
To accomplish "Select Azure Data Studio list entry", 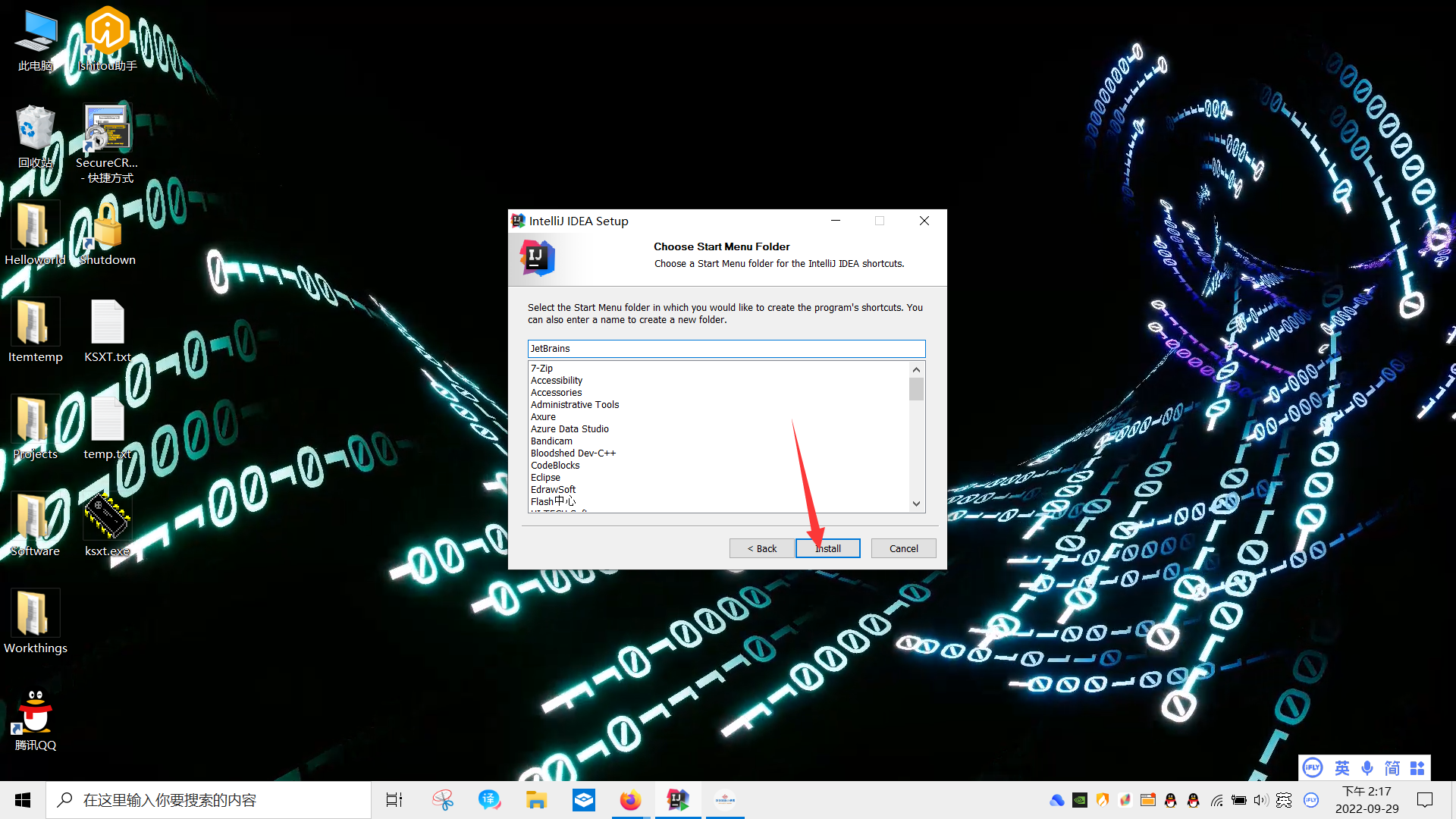I will pos(570,429).
